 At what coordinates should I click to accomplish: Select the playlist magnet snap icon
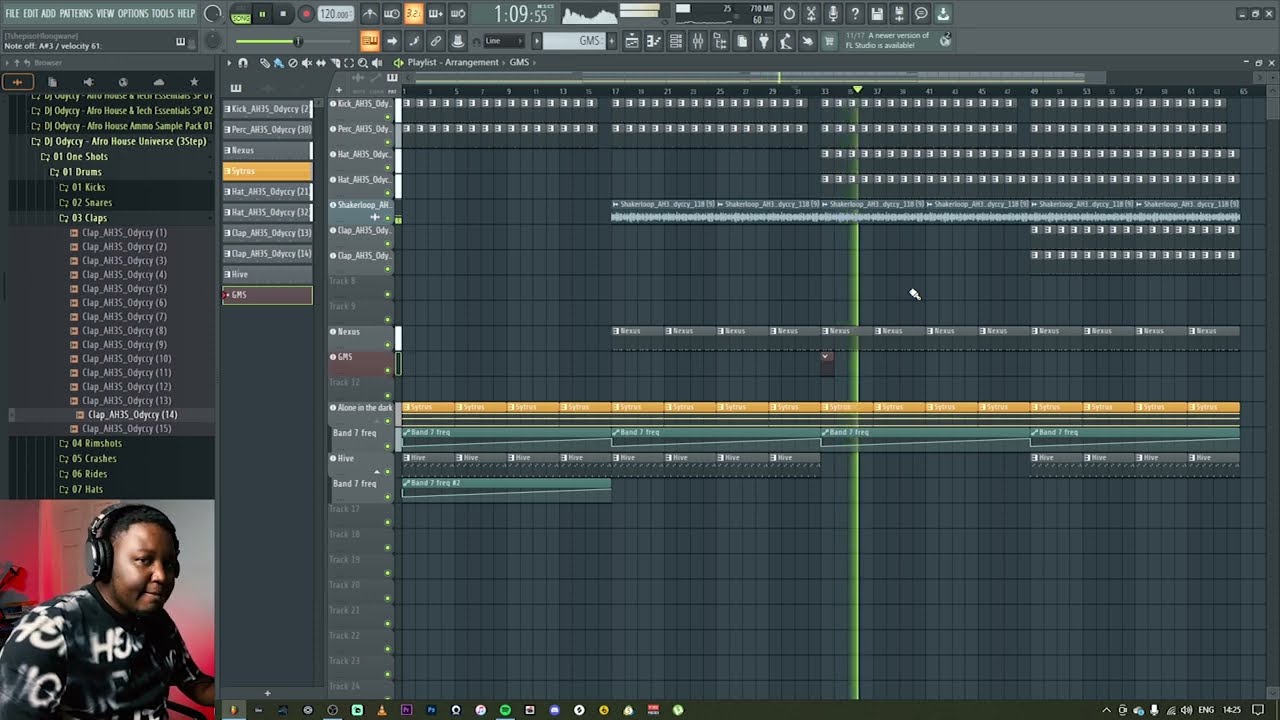[x=243, y=63]
